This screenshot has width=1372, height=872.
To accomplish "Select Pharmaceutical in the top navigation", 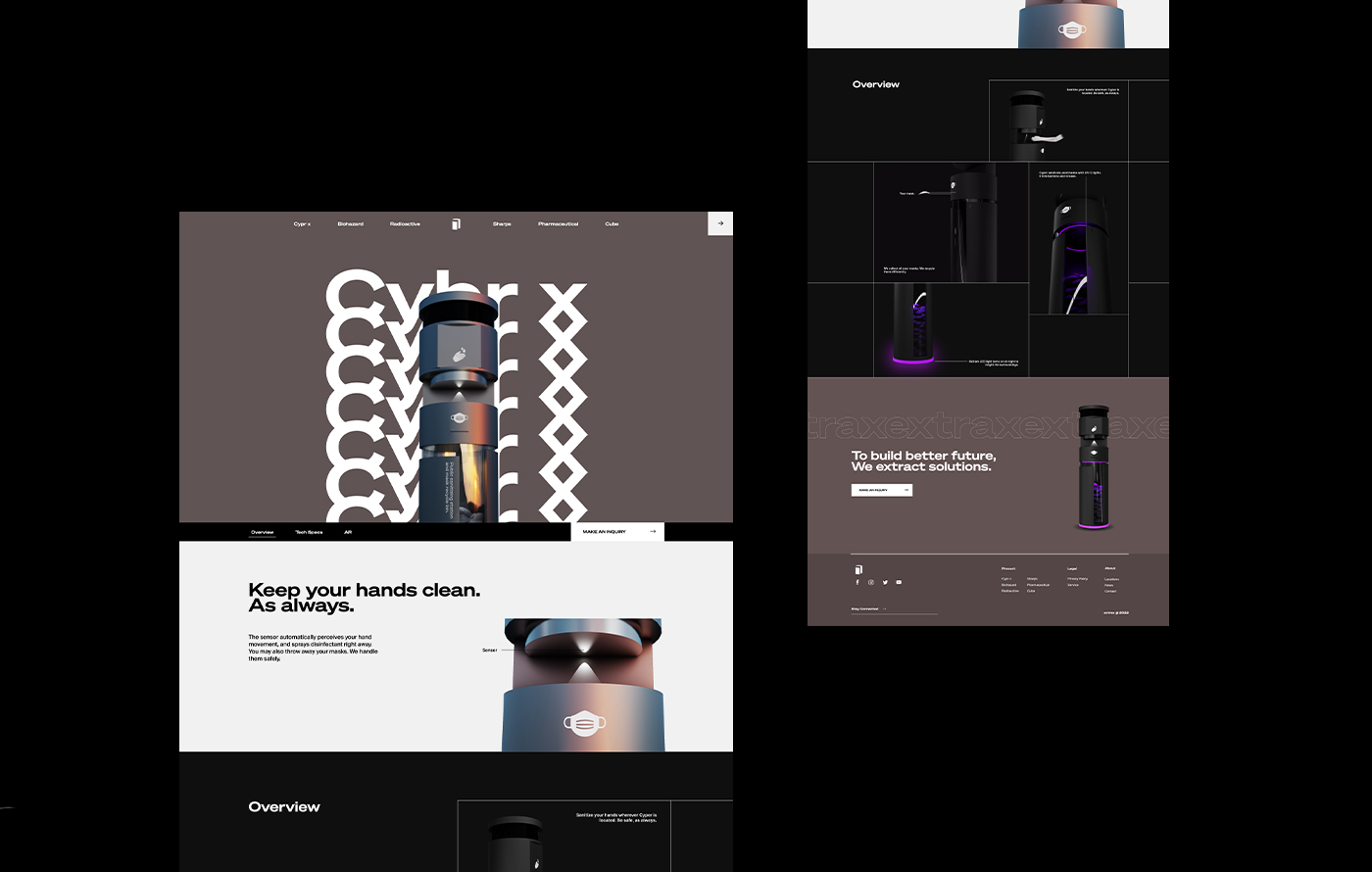I will 558,224.
